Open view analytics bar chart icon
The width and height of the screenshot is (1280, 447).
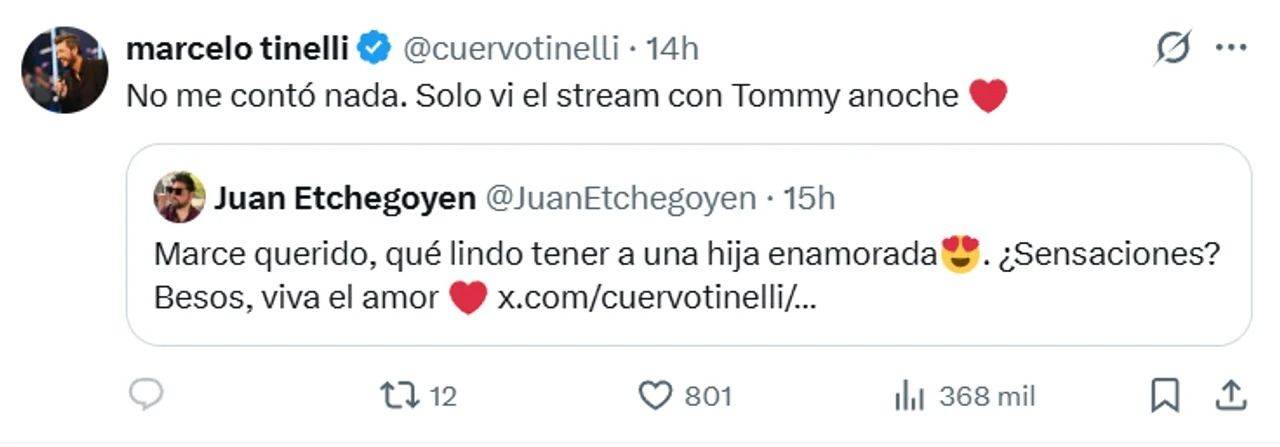click(x=908, y=396)
